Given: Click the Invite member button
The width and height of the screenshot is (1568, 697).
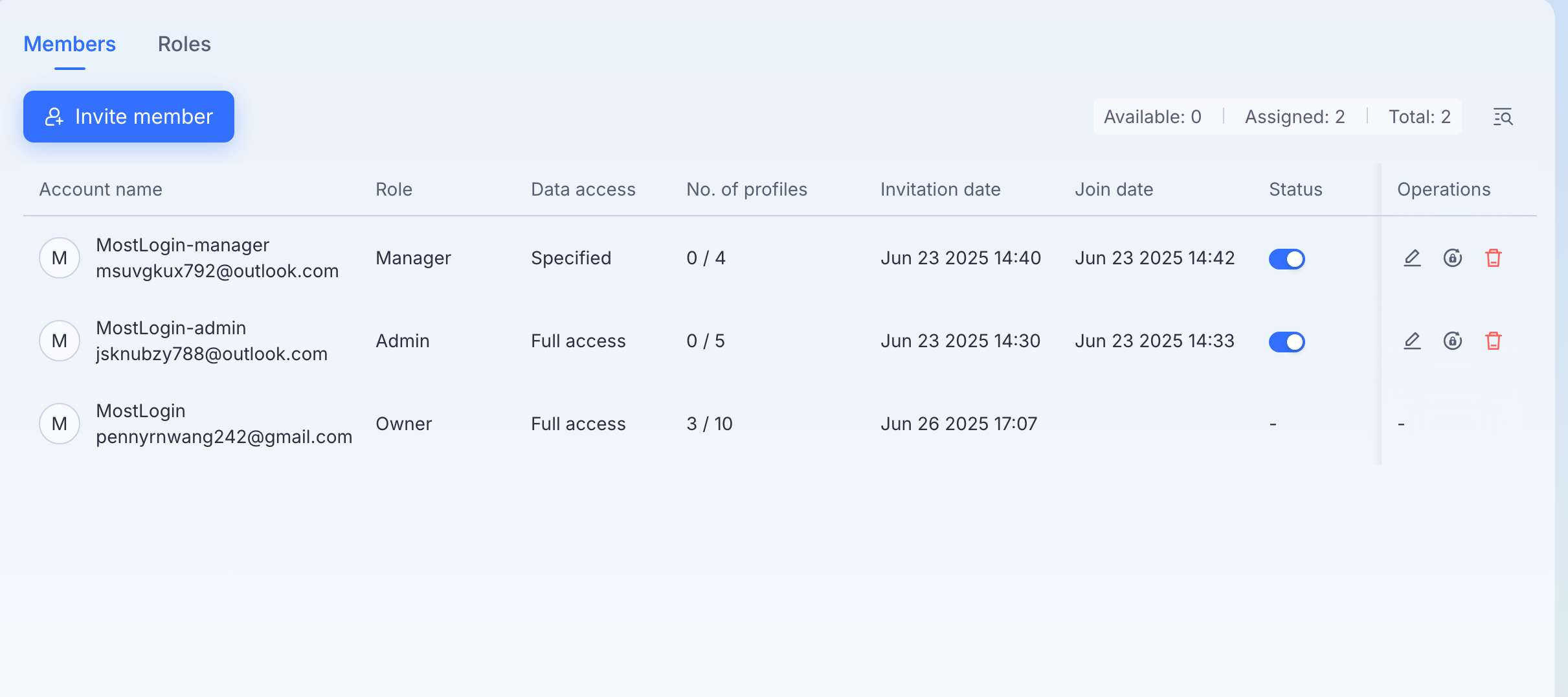Looking at the screenshot, I should click(x=129, y=117).
